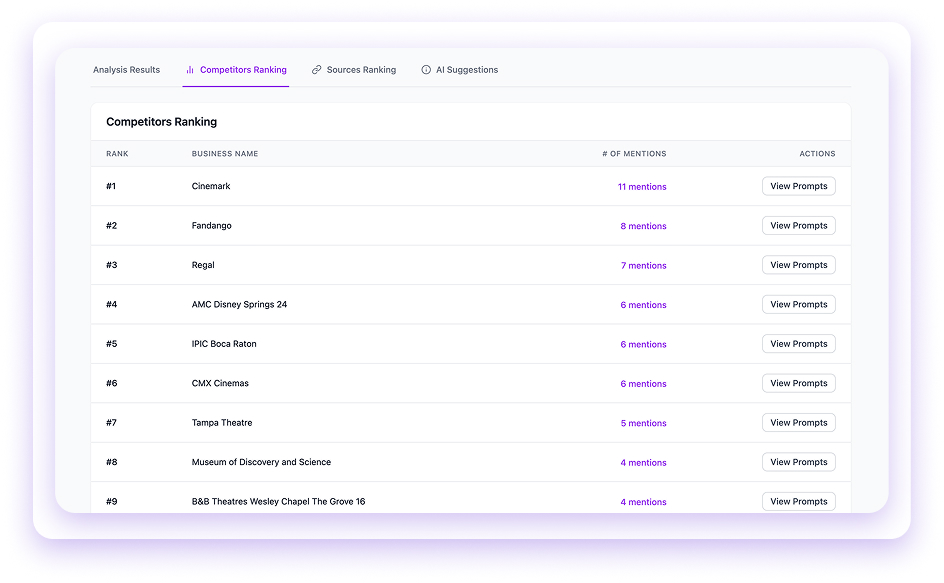Click rank #5 cell
This screenshot has width=944, height=583.
(111, 344)
